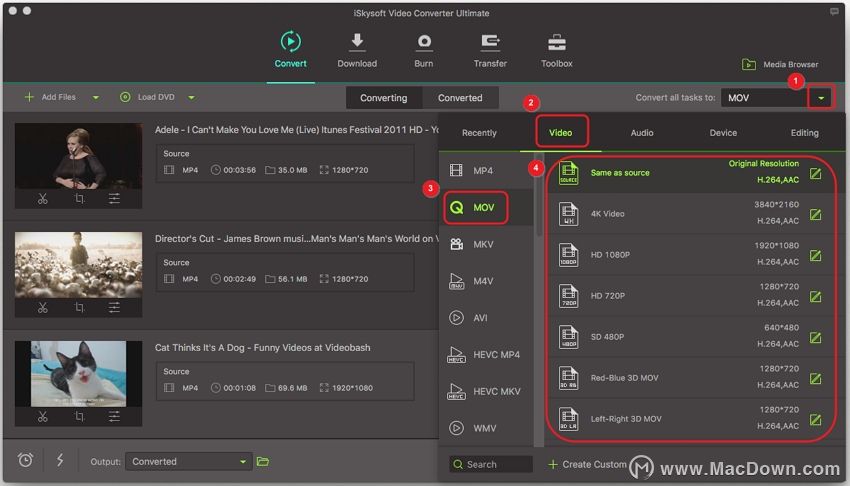
Task: Trim the Adele video with scissors icon
Action: [43, 199]
